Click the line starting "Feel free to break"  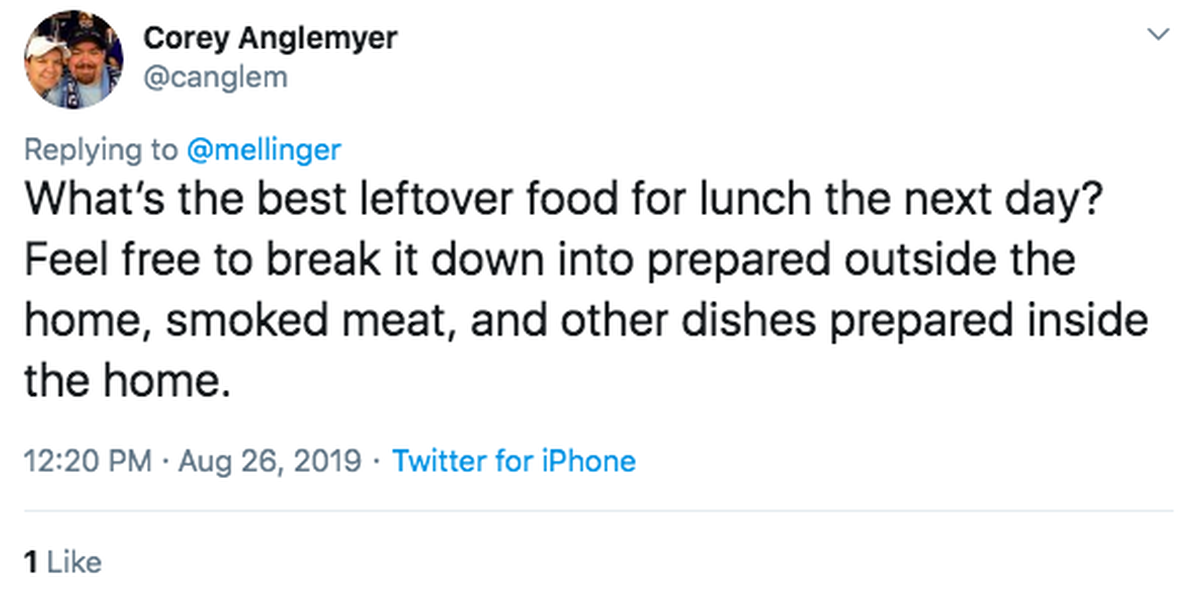pos(549,258)
